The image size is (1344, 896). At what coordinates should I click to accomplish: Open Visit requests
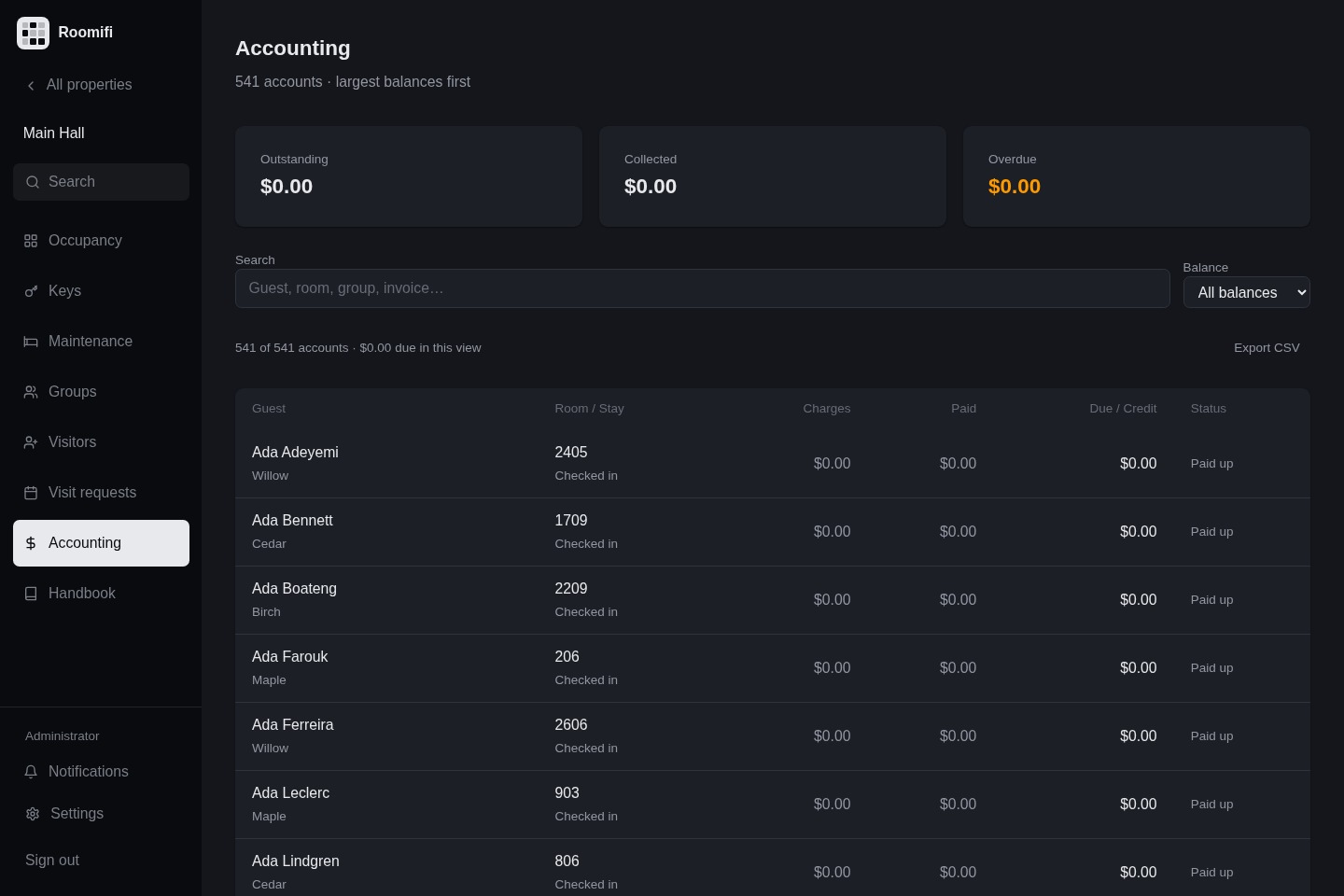[x=101, y=493]
